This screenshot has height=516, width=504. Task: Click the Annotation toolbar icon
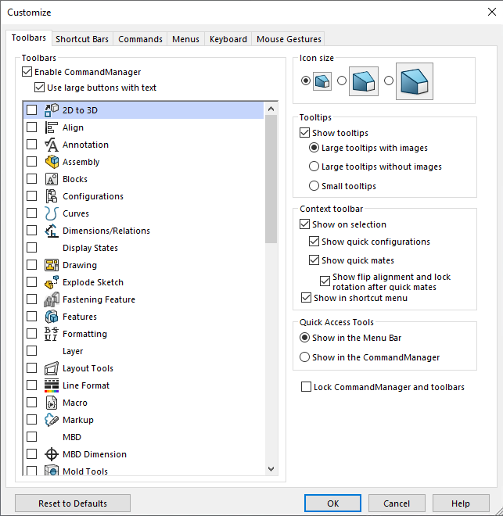click(52, 145)
